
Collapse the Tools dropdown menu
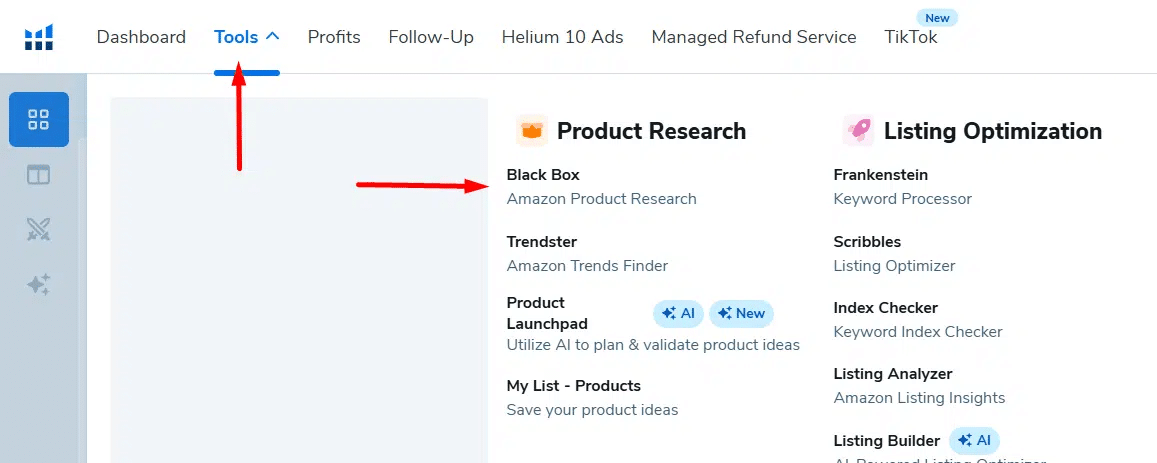(x=246, y=37)
